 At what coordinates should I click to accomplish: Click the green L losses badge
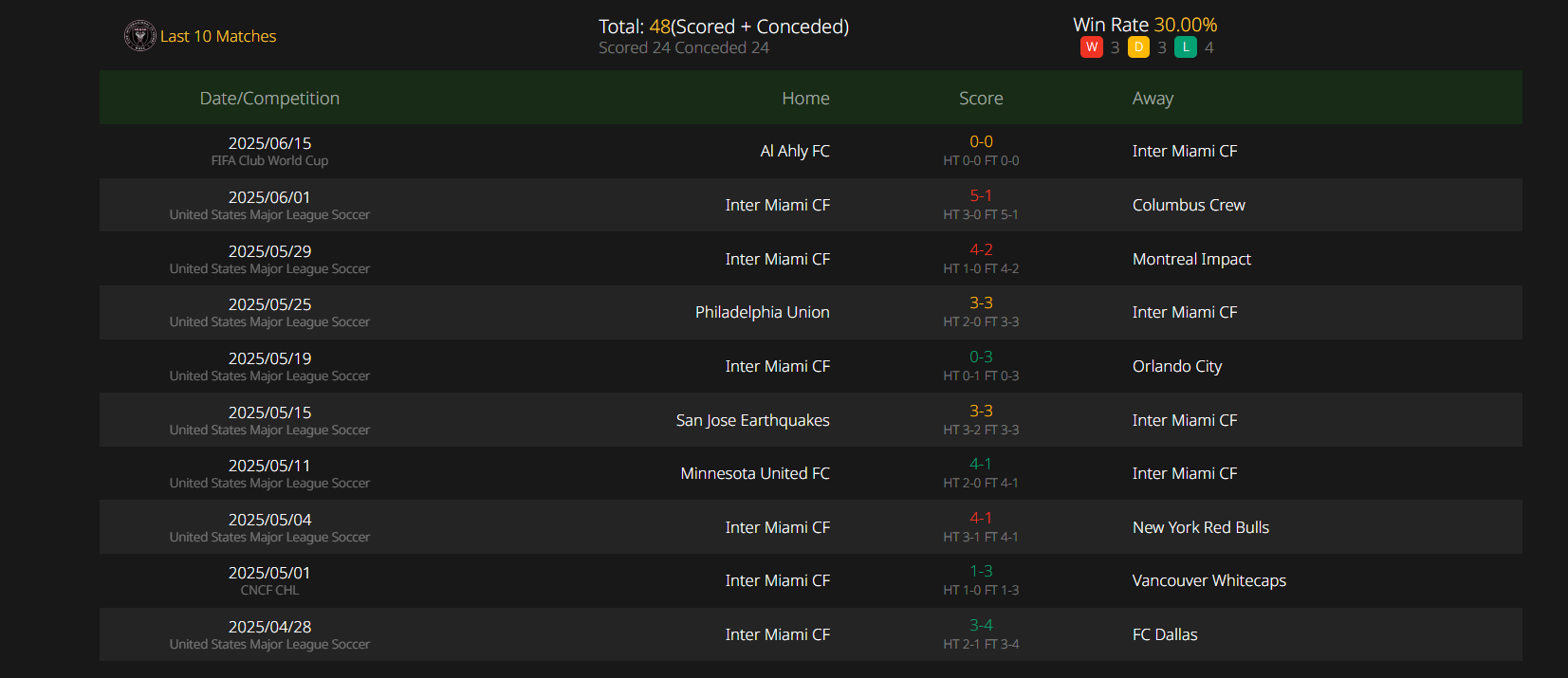1186,47
